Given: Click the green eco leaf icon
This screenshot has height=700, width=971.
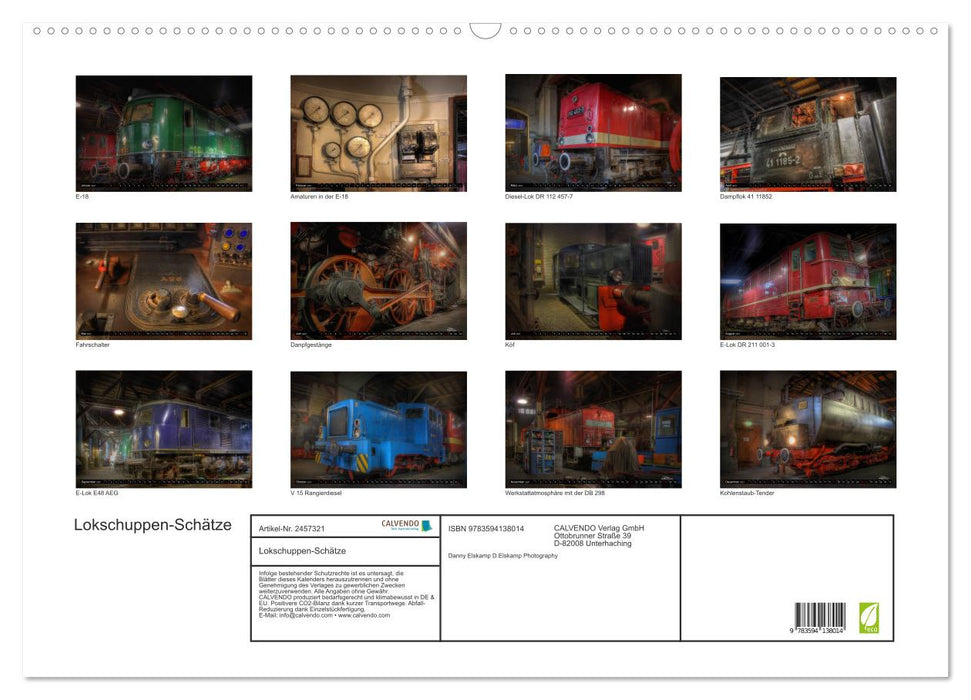Looking at the screenshot, I should [869, 618].
